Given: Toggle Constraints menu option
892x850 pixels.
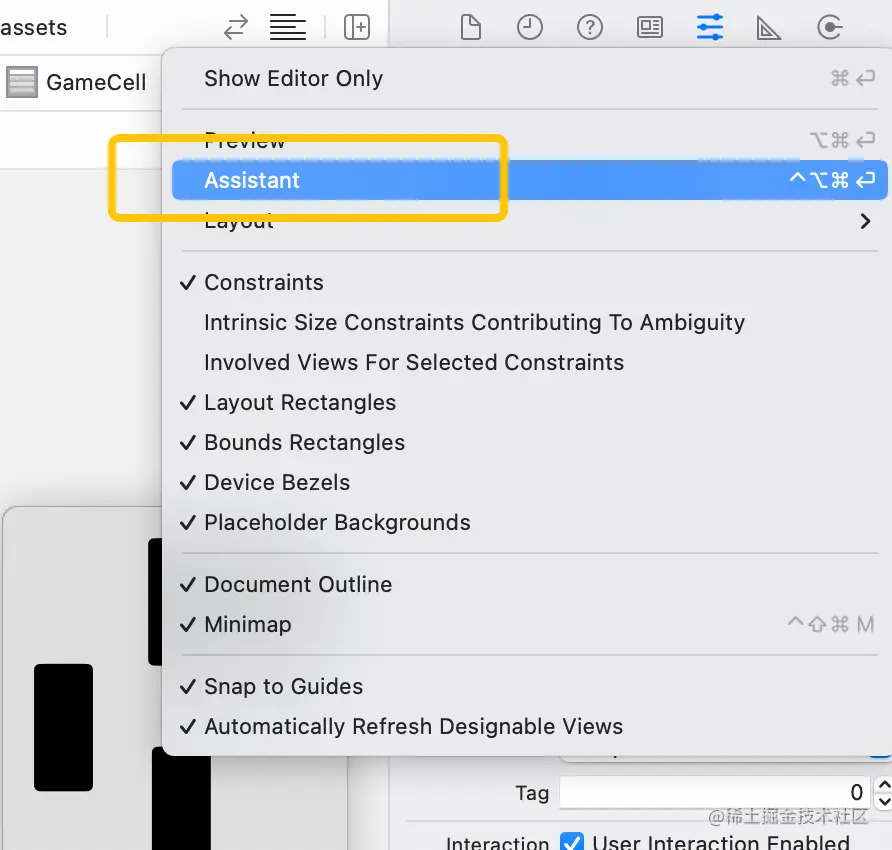Looking at the screenshot, I should [530, 283].
